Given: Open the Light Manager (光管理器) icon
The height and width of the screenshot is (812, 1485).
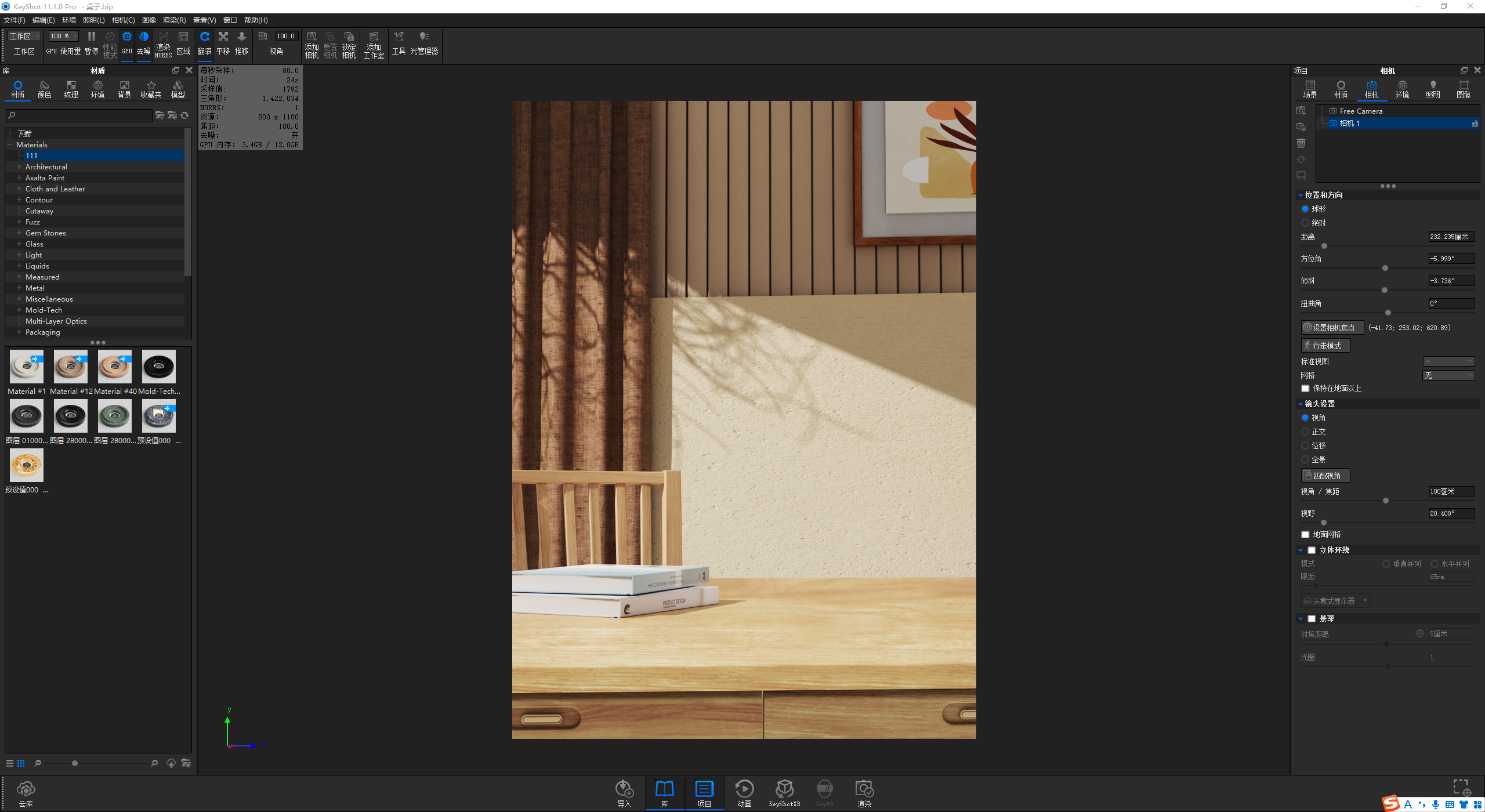Looking at the screenshot, I should point(424,43).
